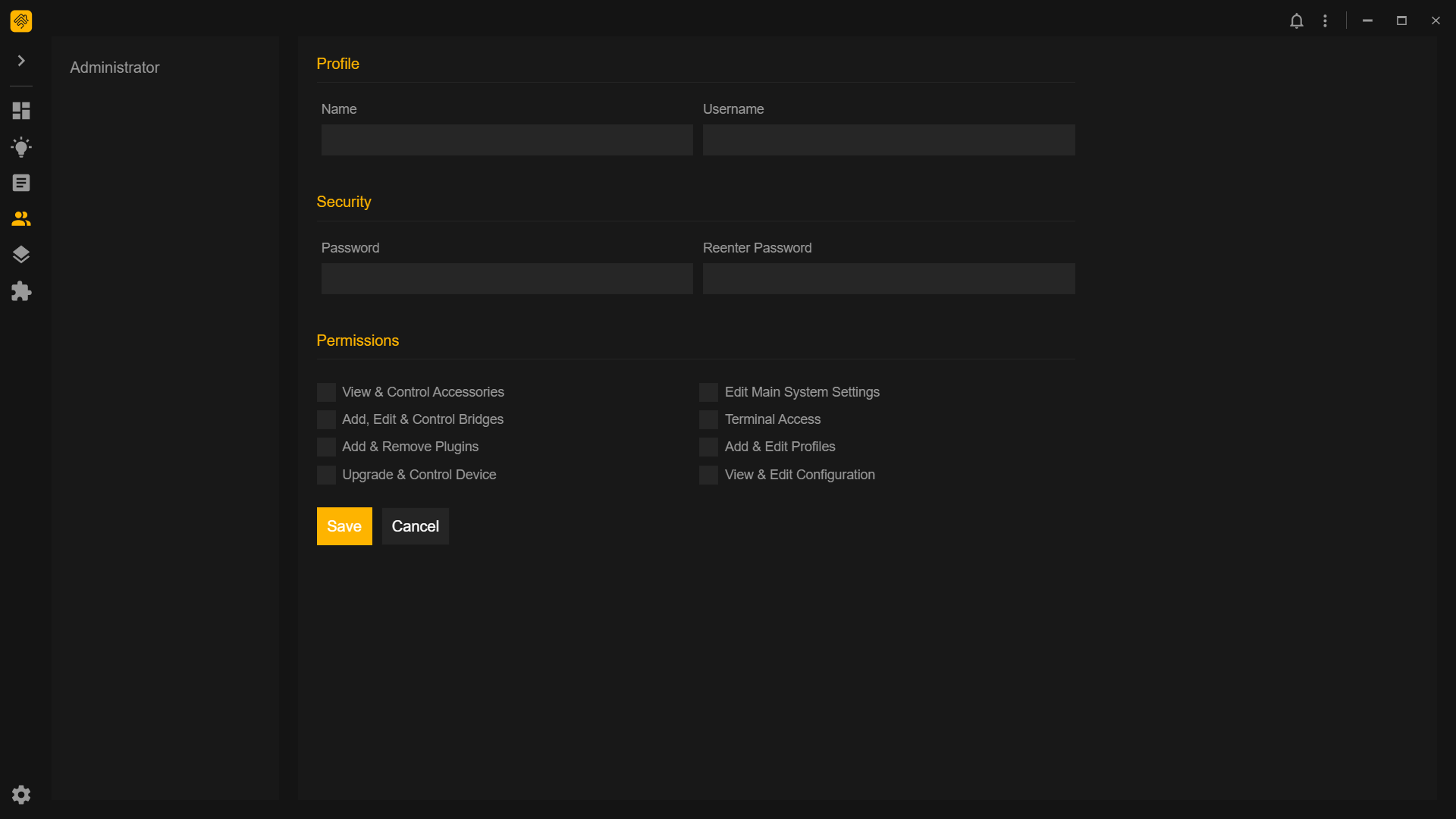Toggle Add & Remove Plugins checkbox
The image size is (1456, 819).
326,447
